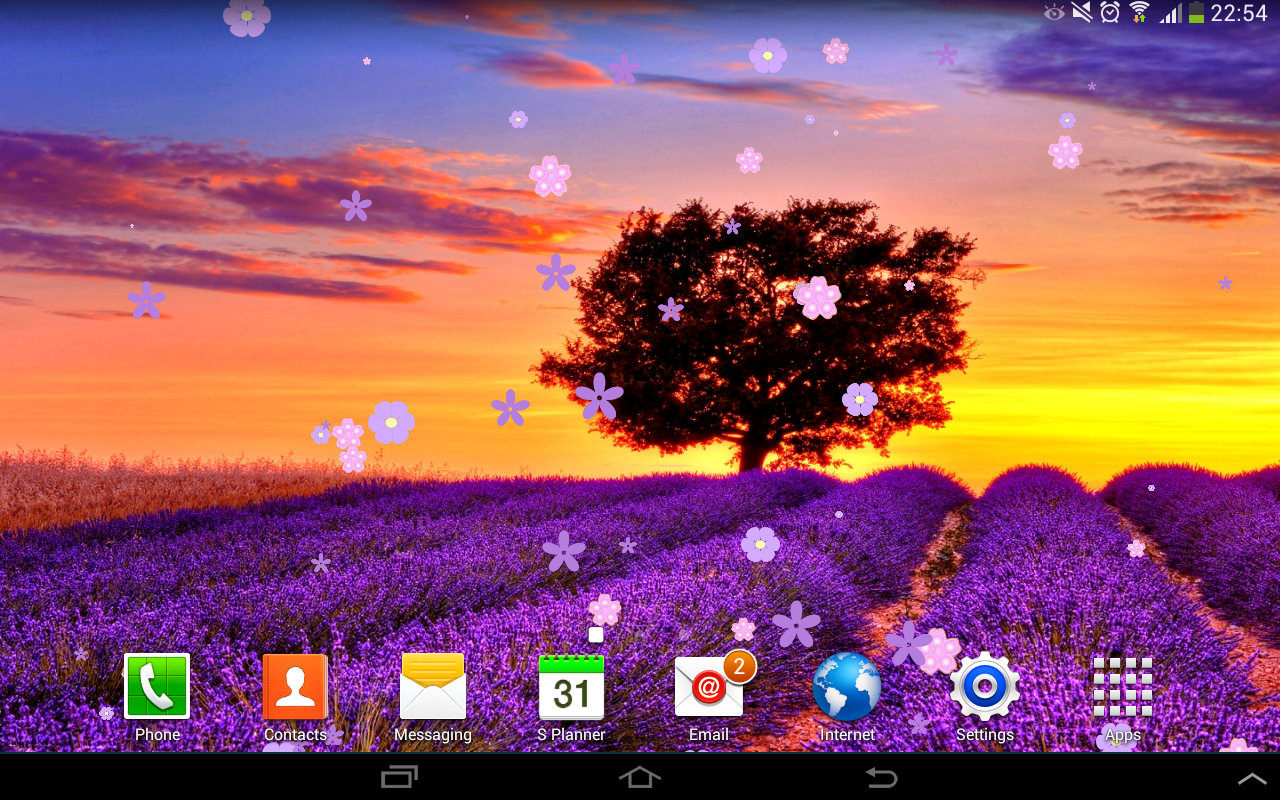Image resolution: width=1280 pixels, height=800 pixels.
Task: Tap the Back navigation arrow
Action: point(881,777)
